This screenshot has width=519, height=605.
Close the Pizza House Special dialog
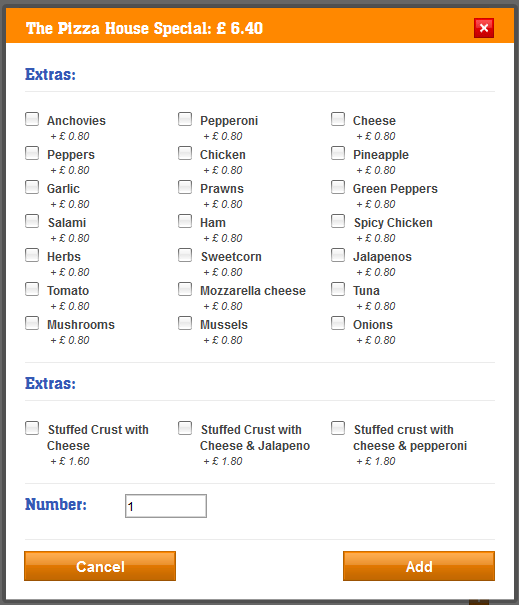click(484, 28)
